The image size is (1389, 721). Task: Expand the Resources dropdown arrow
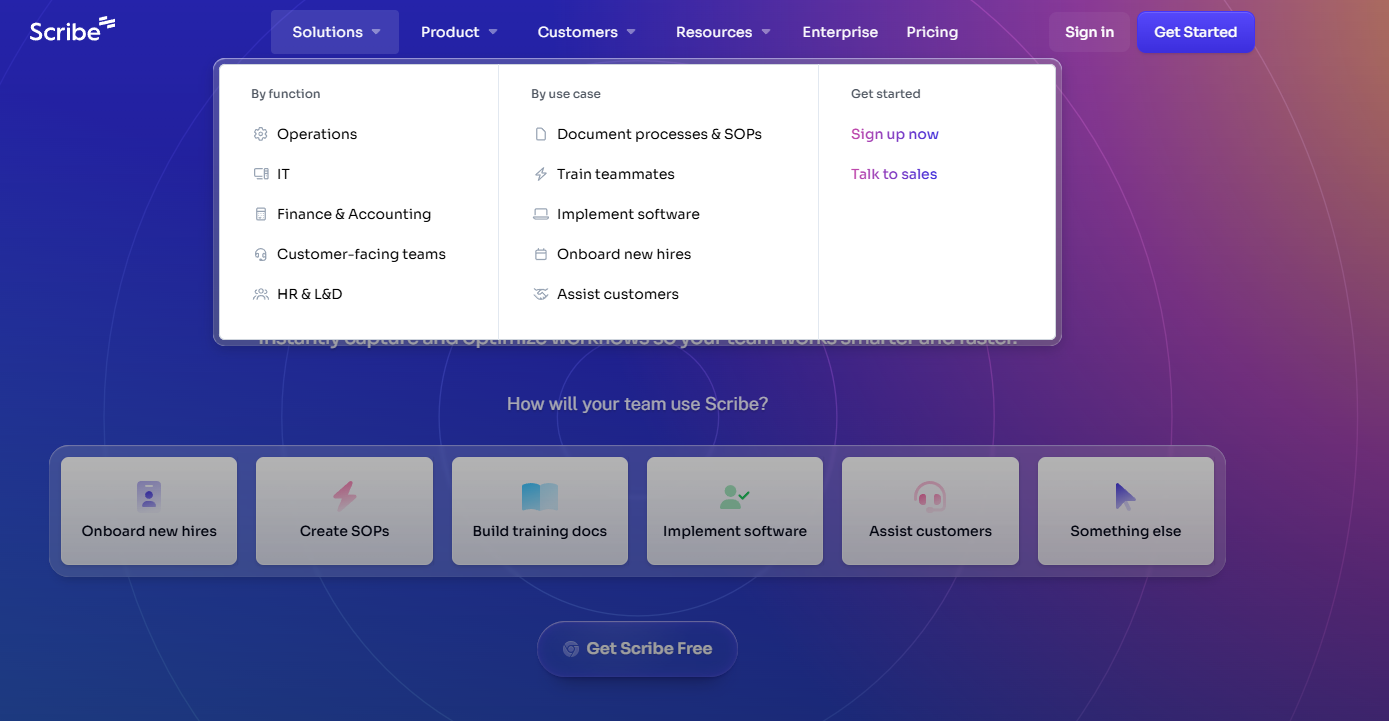tap(766, 32)
